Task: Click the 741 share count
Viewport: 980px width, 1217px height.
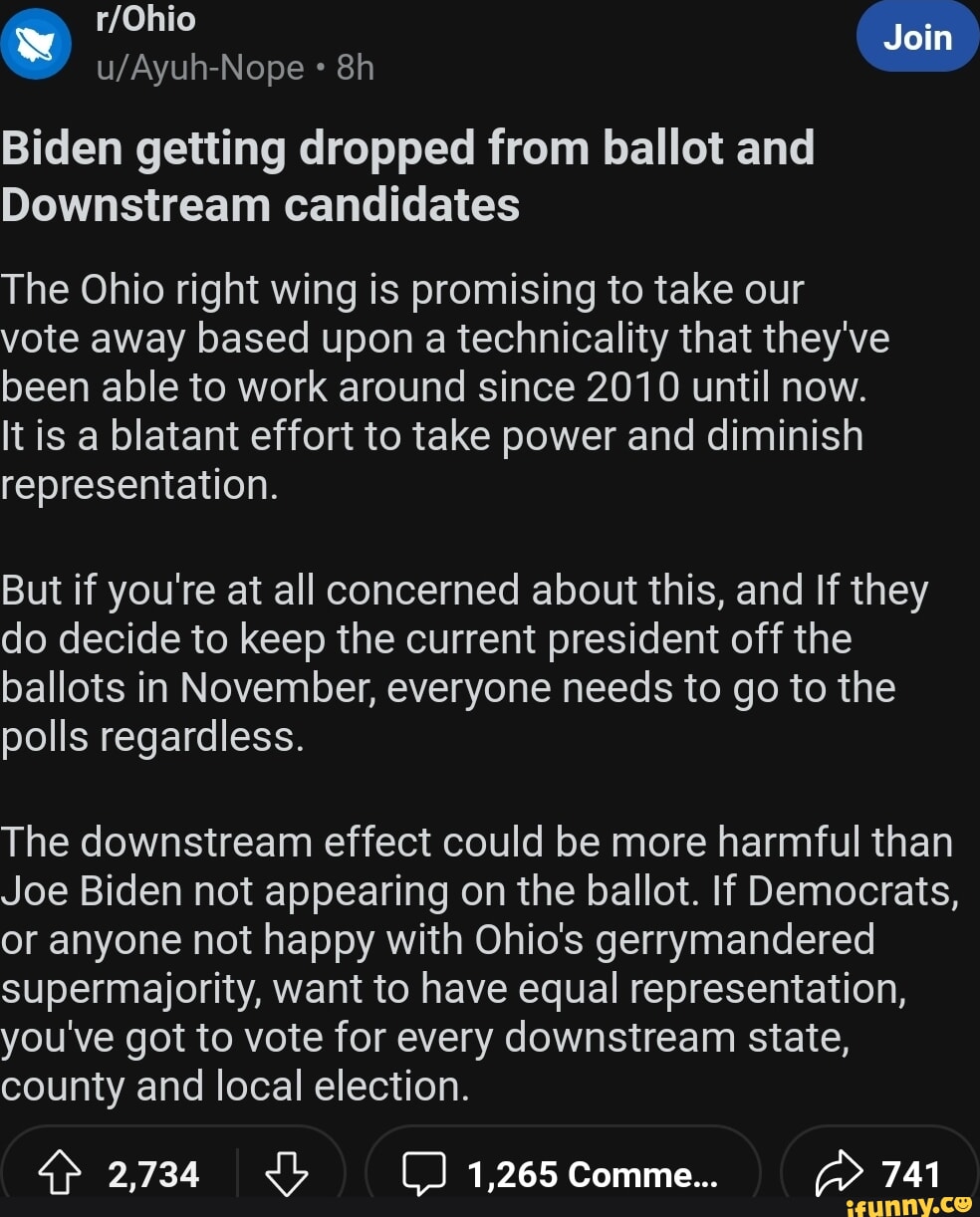Action: (x=911, y=1174)
